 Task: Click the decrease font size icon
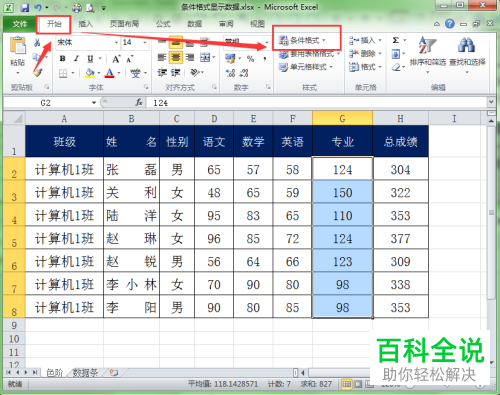tap(130, 59)
